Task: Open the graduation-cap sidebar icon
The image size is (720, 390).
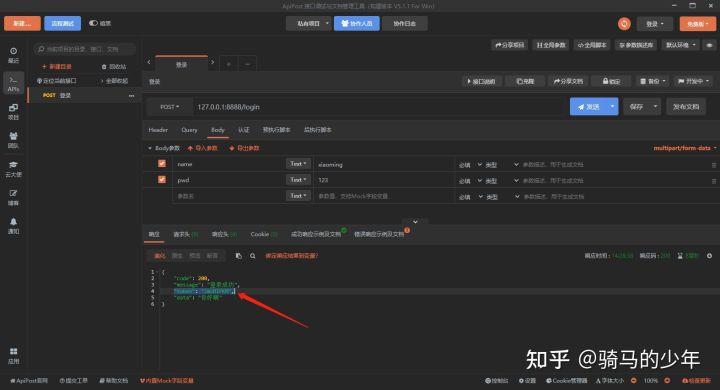Action: point(13,169)
